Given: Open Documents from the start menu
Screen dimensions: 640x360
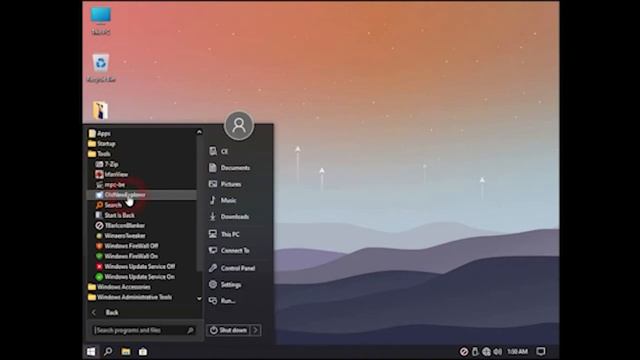Looking at the screenshot, I should pyautogui.click(x=229, y=168).
